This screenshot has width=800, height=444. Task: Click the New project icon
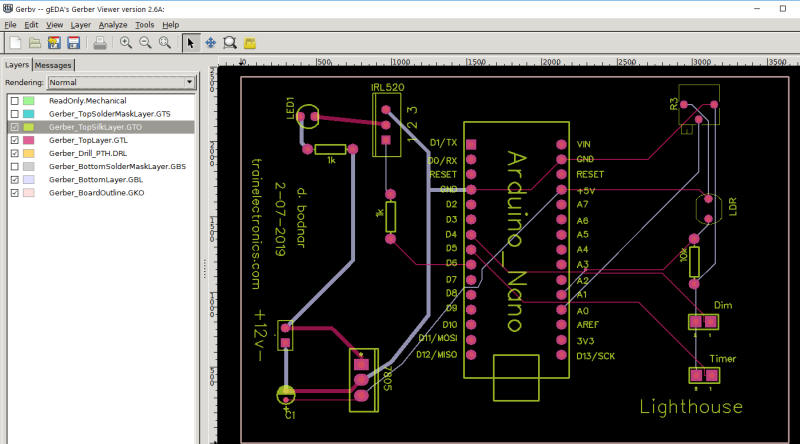pos(15,43)
